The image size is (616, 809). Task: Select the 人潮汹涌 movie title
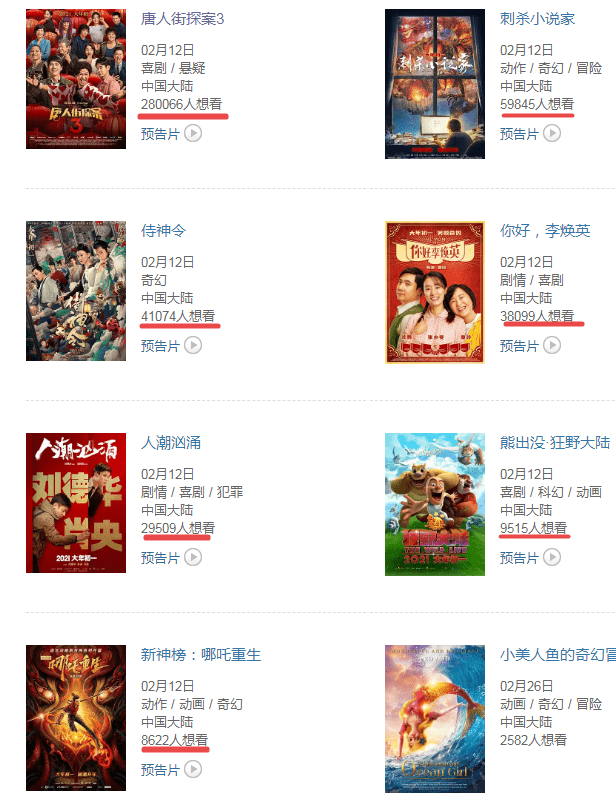tap(171, 443)
